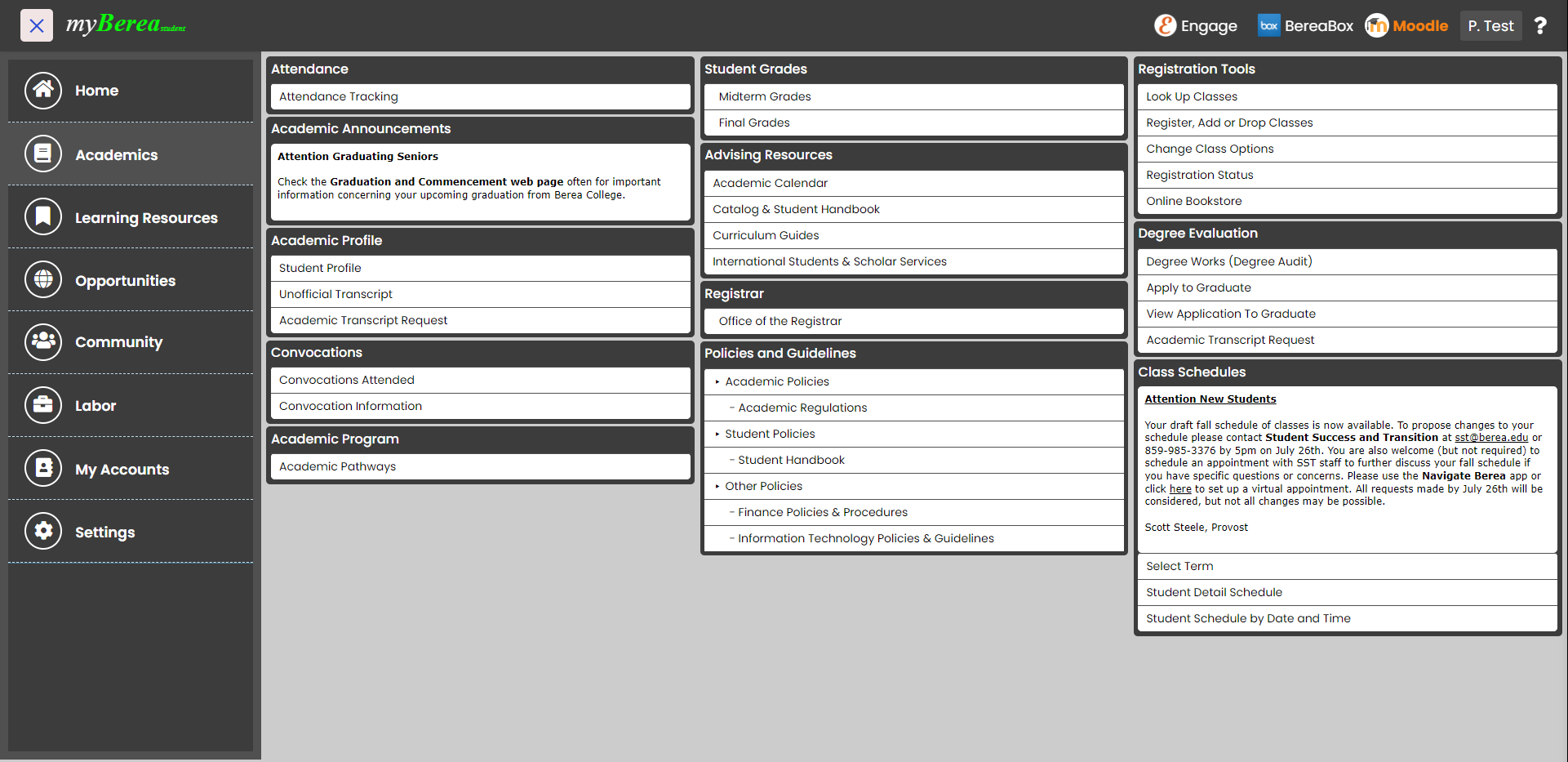Click the Learning Resources bookmark icon

click(43, 217)
